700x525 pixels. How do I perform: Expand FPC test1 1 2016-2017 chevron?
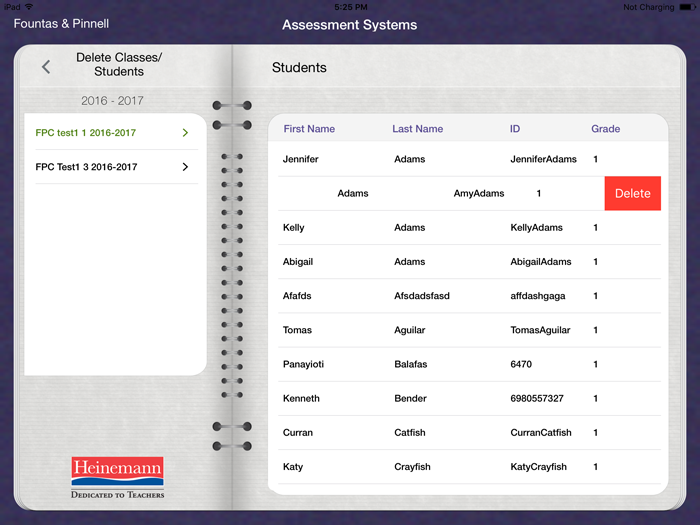(x=185, y=133)
